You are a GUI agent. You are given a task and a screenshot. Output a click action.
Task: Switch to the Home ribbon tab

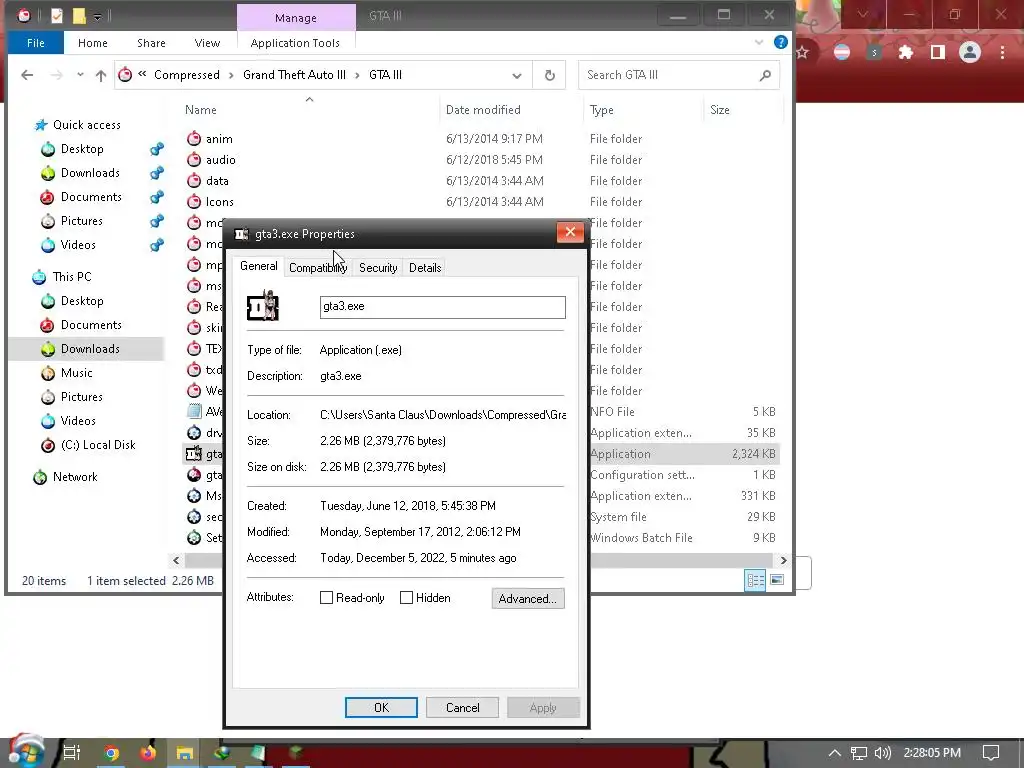[92, 43]
